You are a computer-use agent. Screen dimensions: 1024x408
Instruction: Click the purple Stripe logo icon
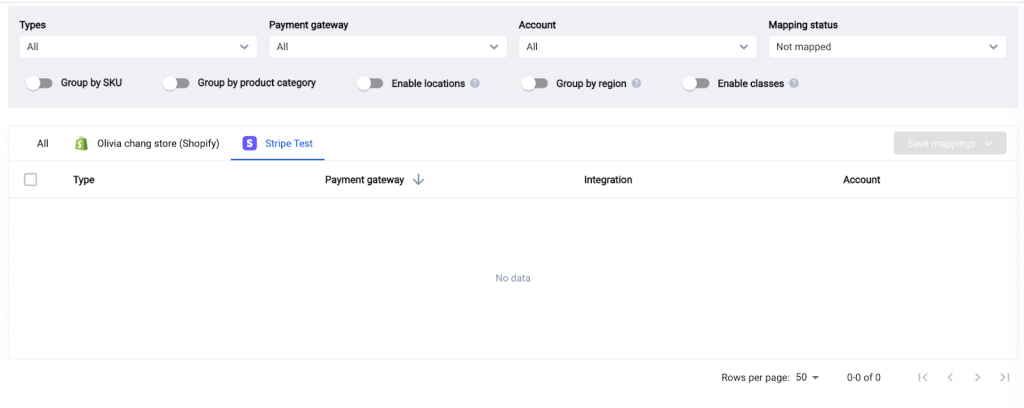tap(250, 144)
